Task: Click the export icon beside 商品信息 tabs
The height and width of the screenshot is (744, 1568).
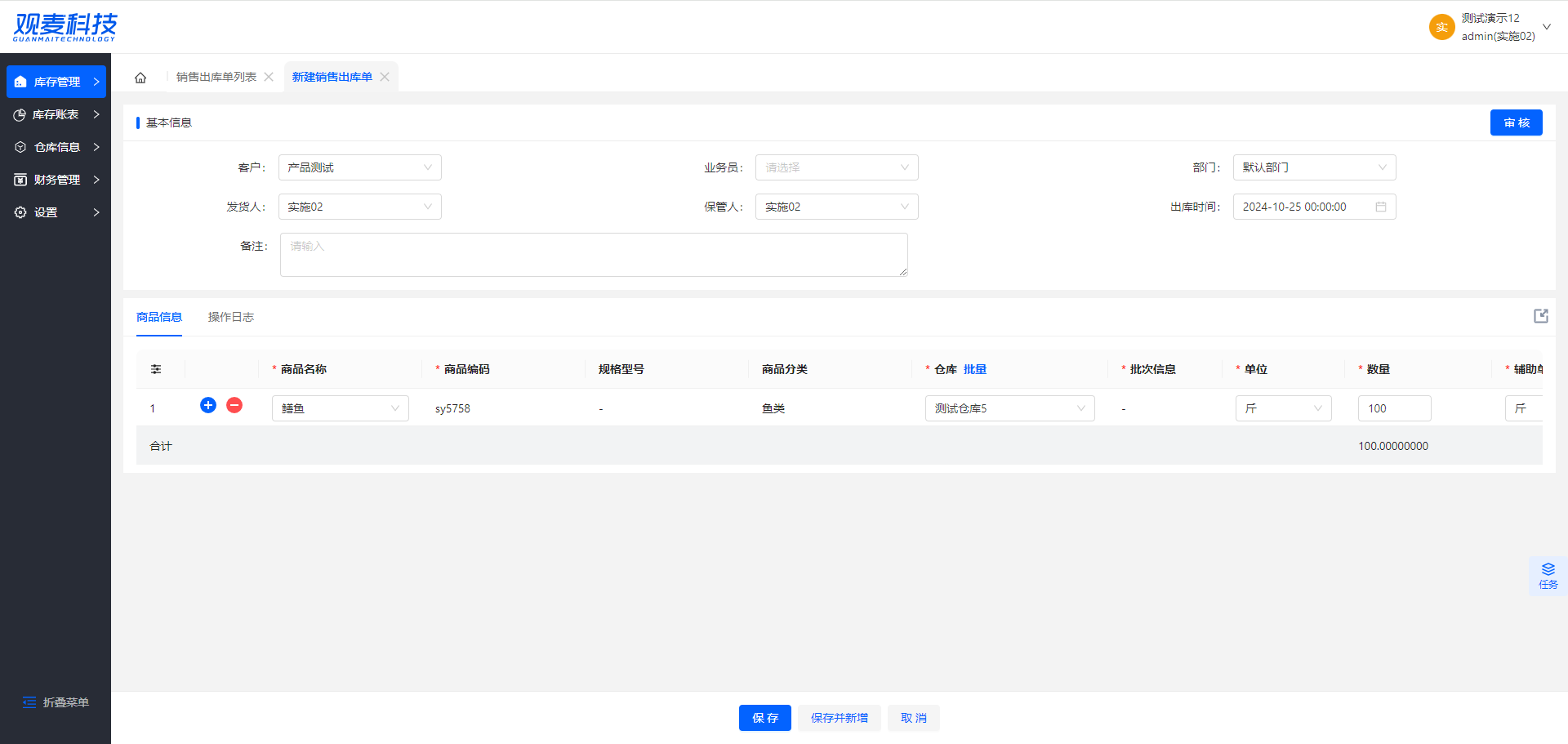Action: 1541,316
